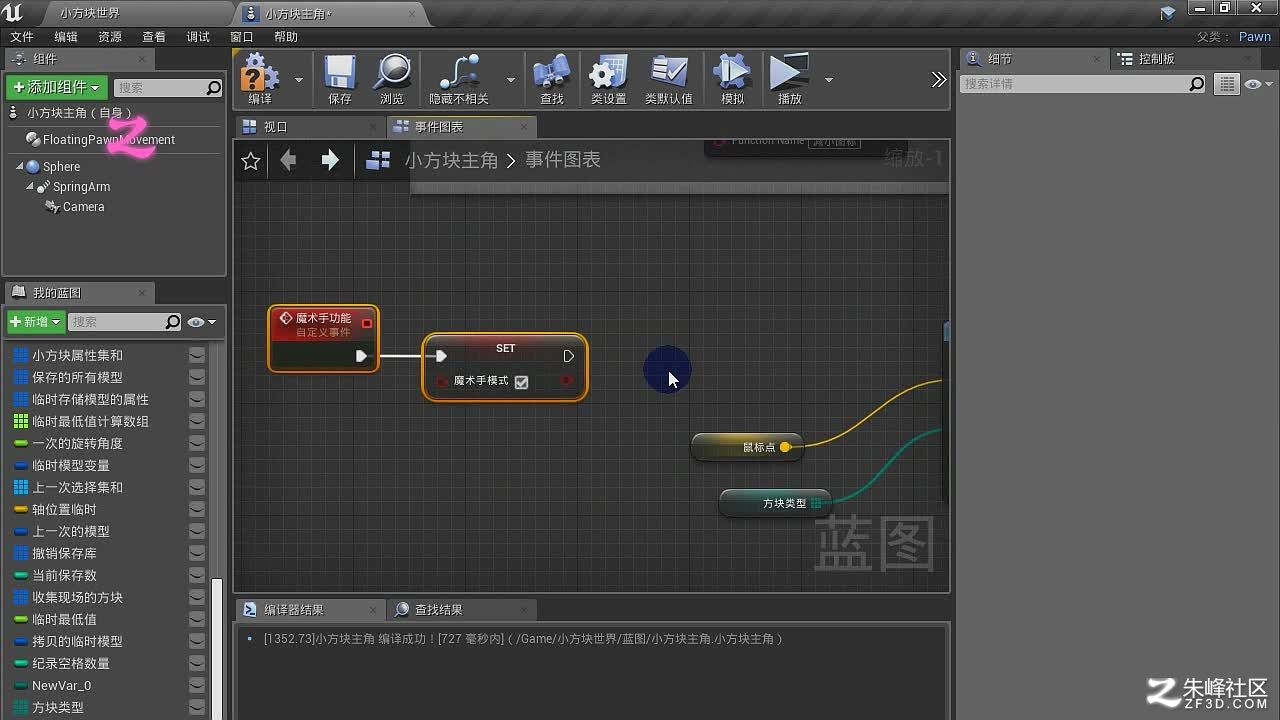1280x720 pixels.
Task: Click the graph overview grid icon
Action: click(378, 160)
